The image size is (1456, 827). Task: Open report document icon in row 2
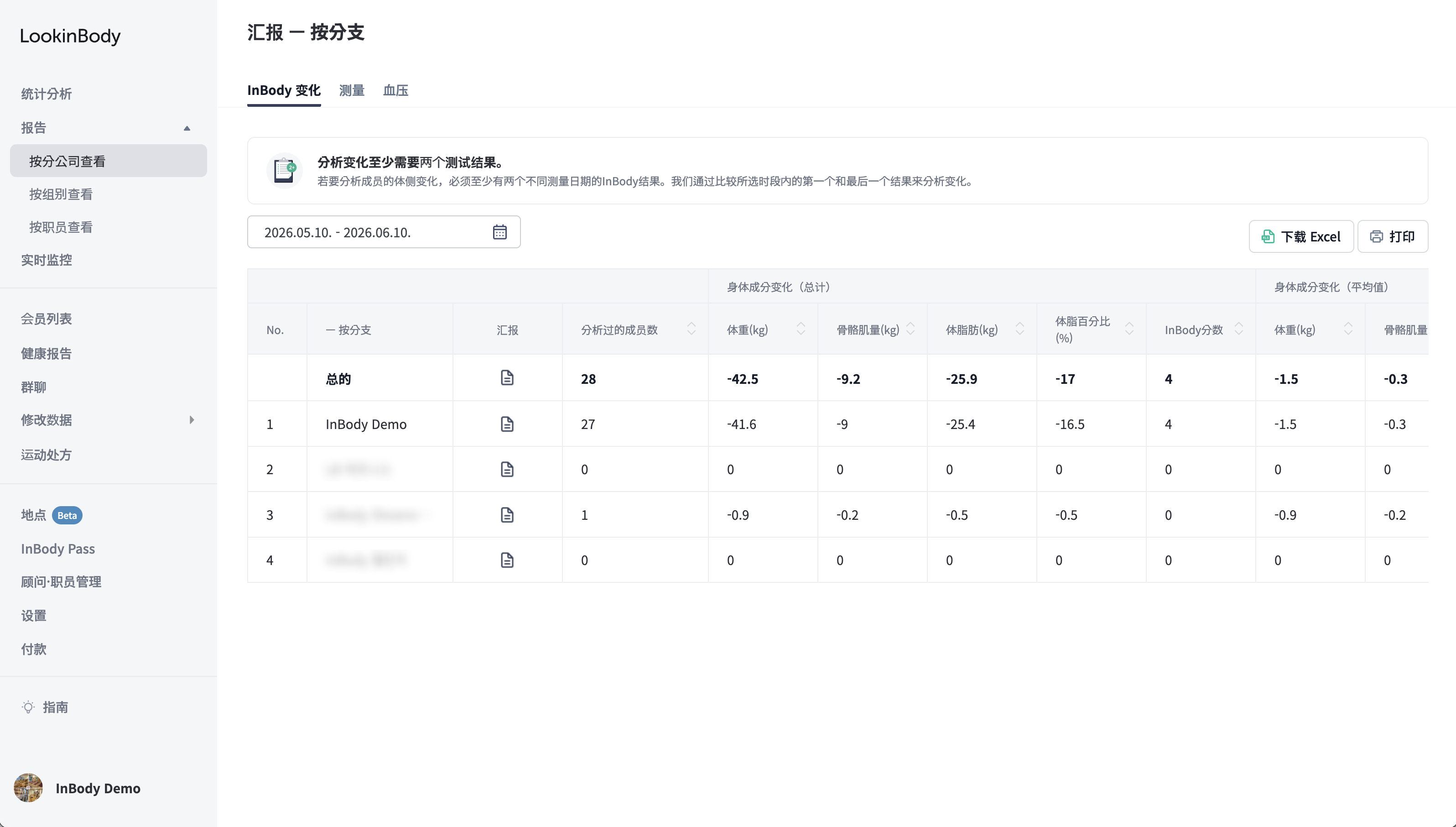coord(507,469)
